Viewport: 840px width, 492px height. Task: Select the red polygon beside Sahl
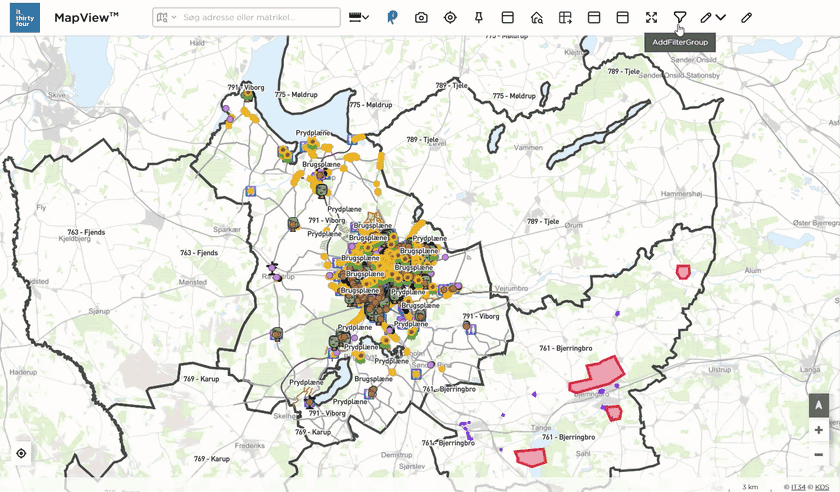(x=531, y=457)
